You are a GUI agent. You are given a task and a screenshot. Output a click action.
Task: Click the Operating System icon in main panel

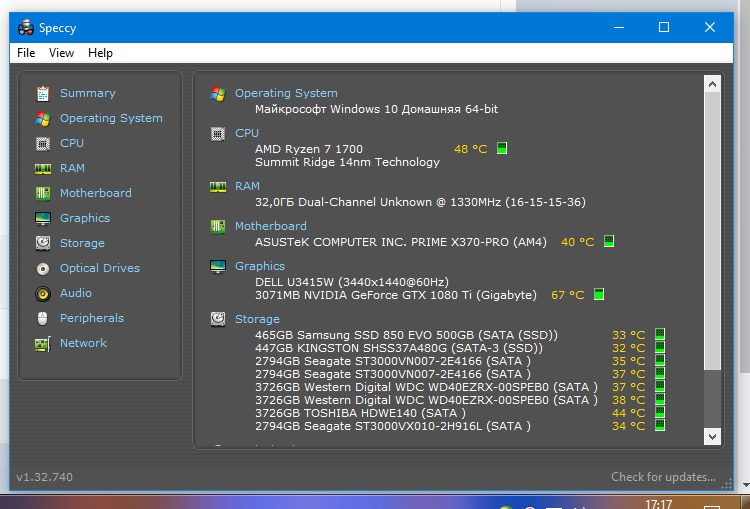218,93
